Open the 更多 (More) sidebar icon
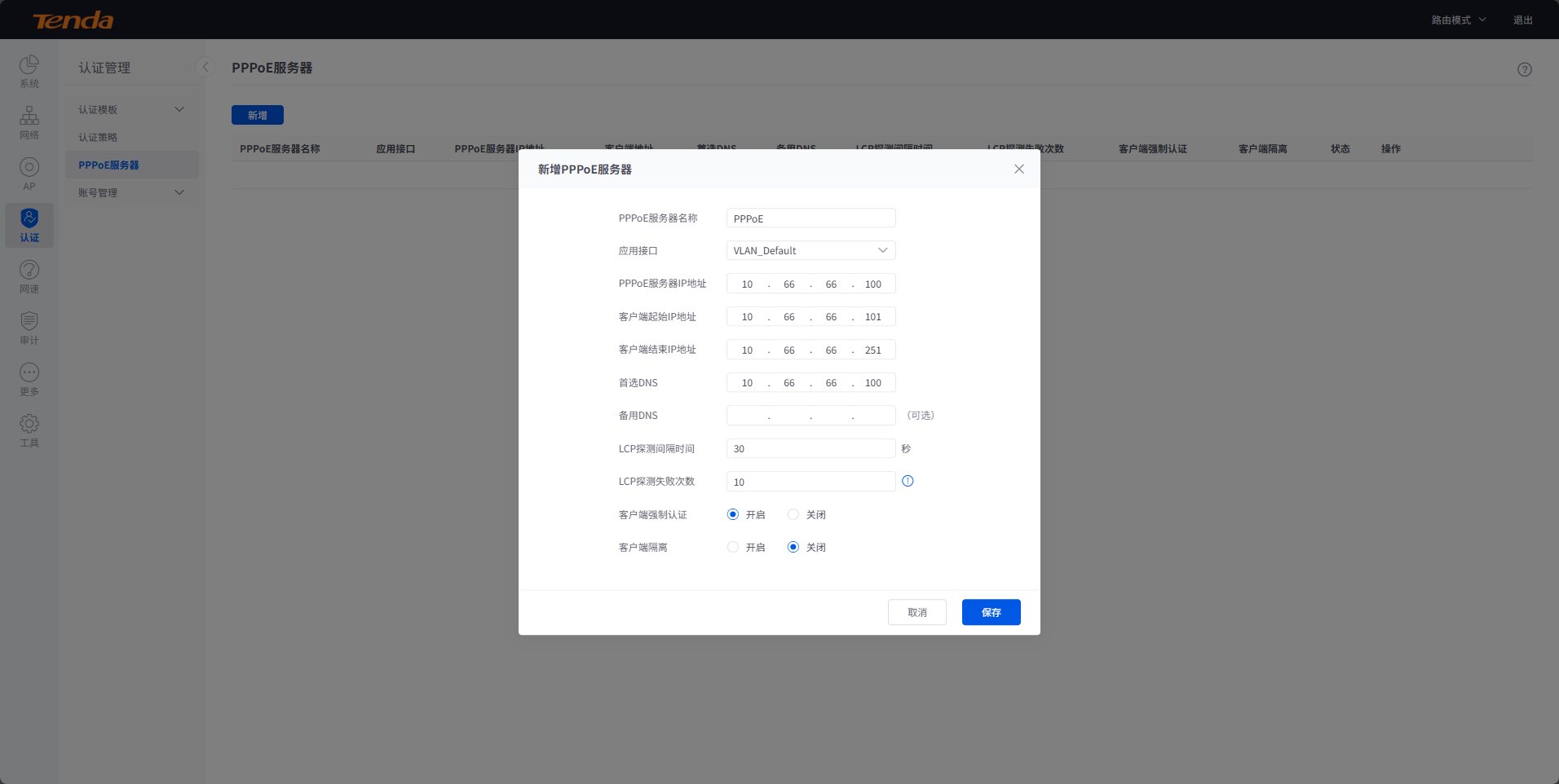The width and height of the screenshot is (1559, 784). pyautogui.click(x=29, y=379)
